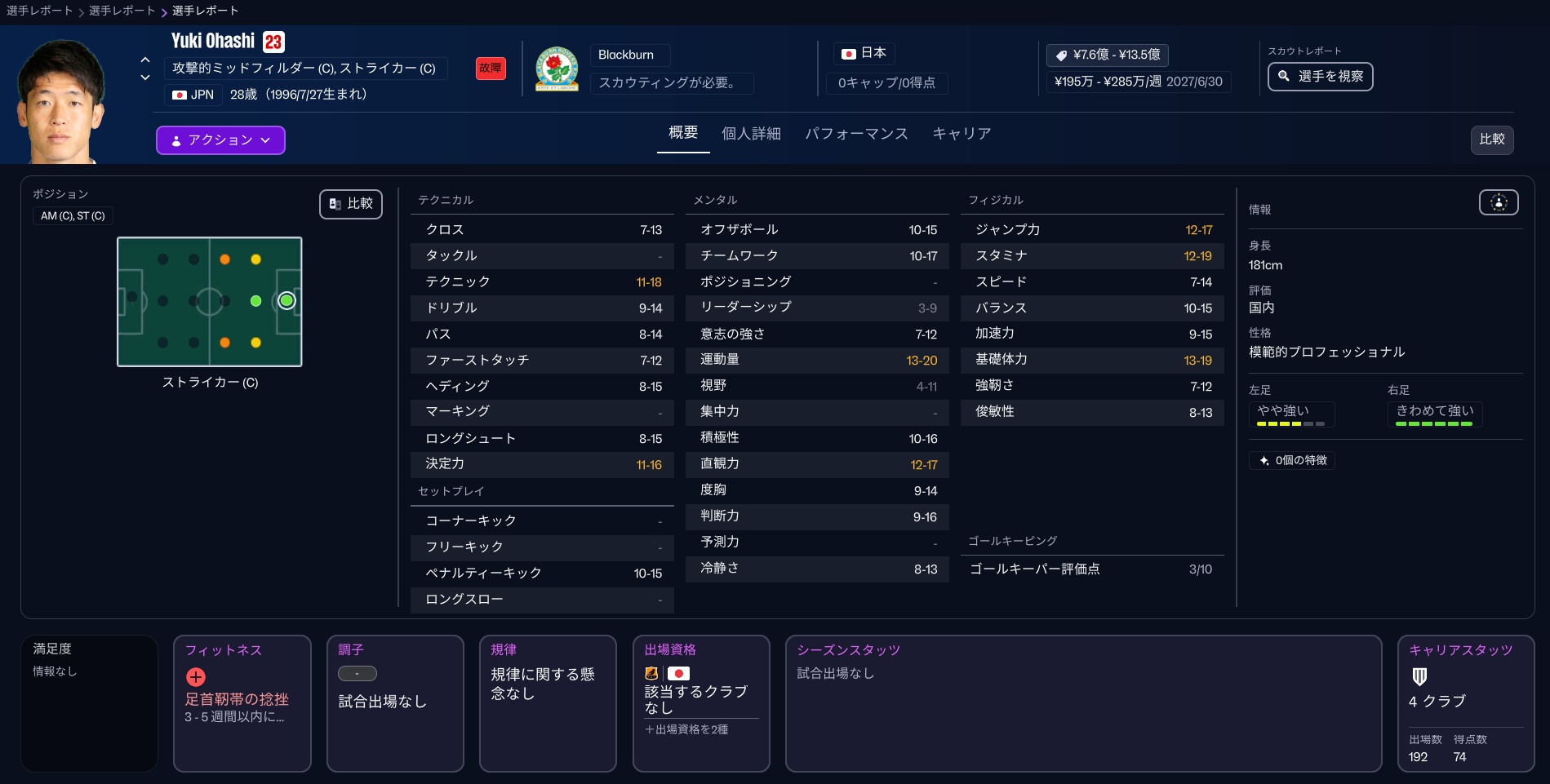The image size is (1550, 784).
Task: Select the upper yellow wing position dot
Action: coord(255,259)
